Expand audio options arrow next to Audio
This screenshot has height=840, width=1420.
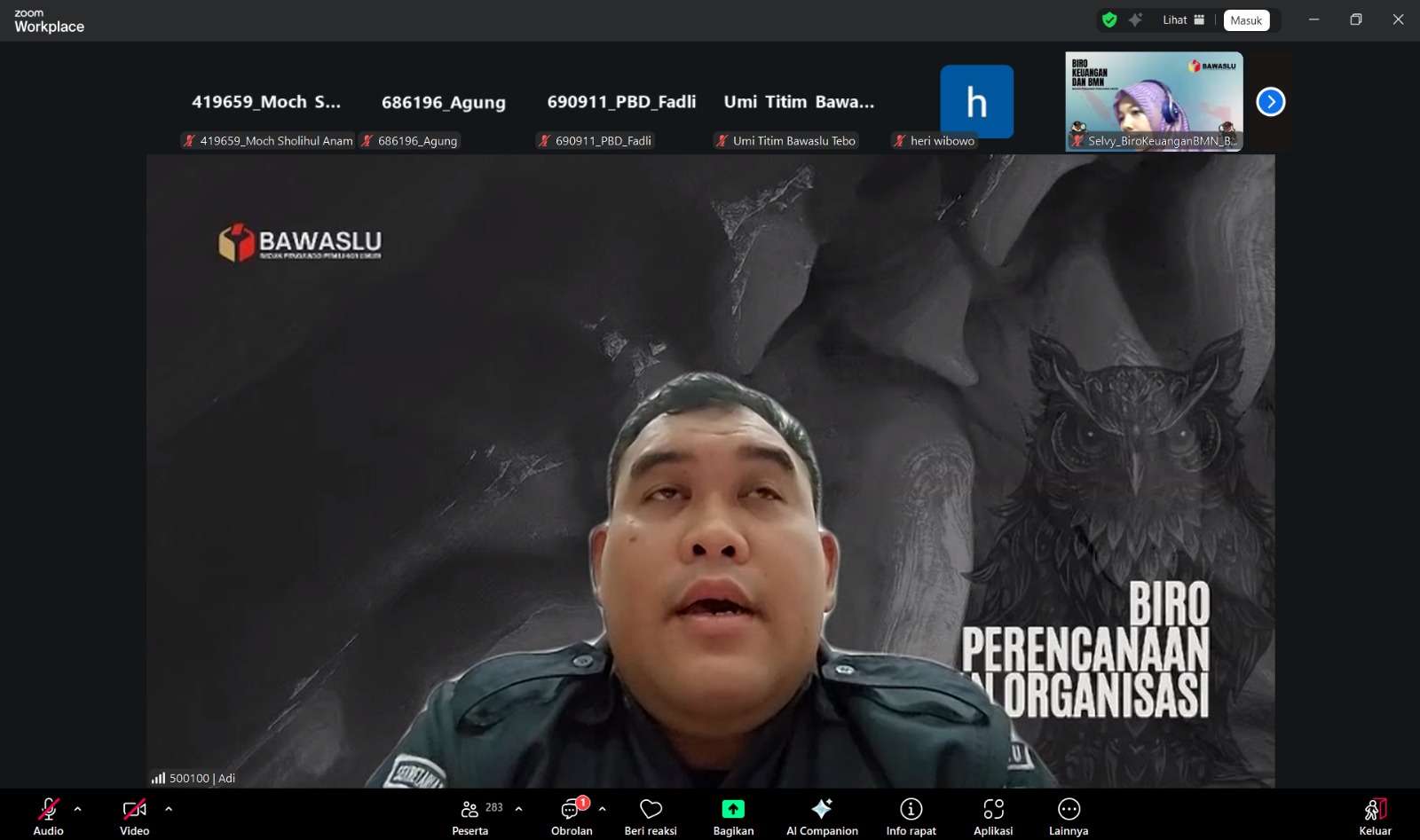tap(78, 809)
